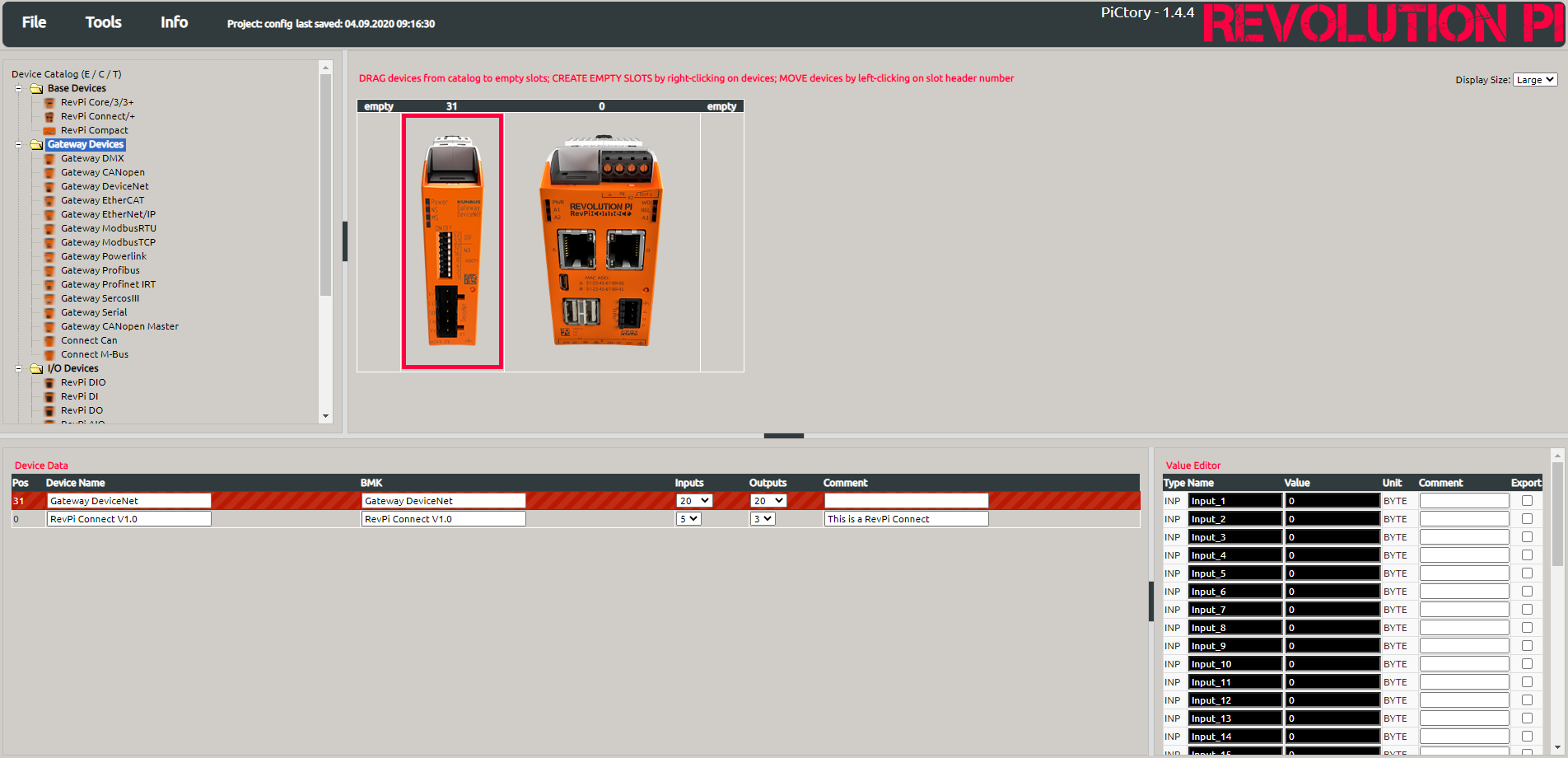The height and width of the screenshot is (758, 1568).
Task: Click the Gateway CANopen device icon
Action: coord(49,172)
